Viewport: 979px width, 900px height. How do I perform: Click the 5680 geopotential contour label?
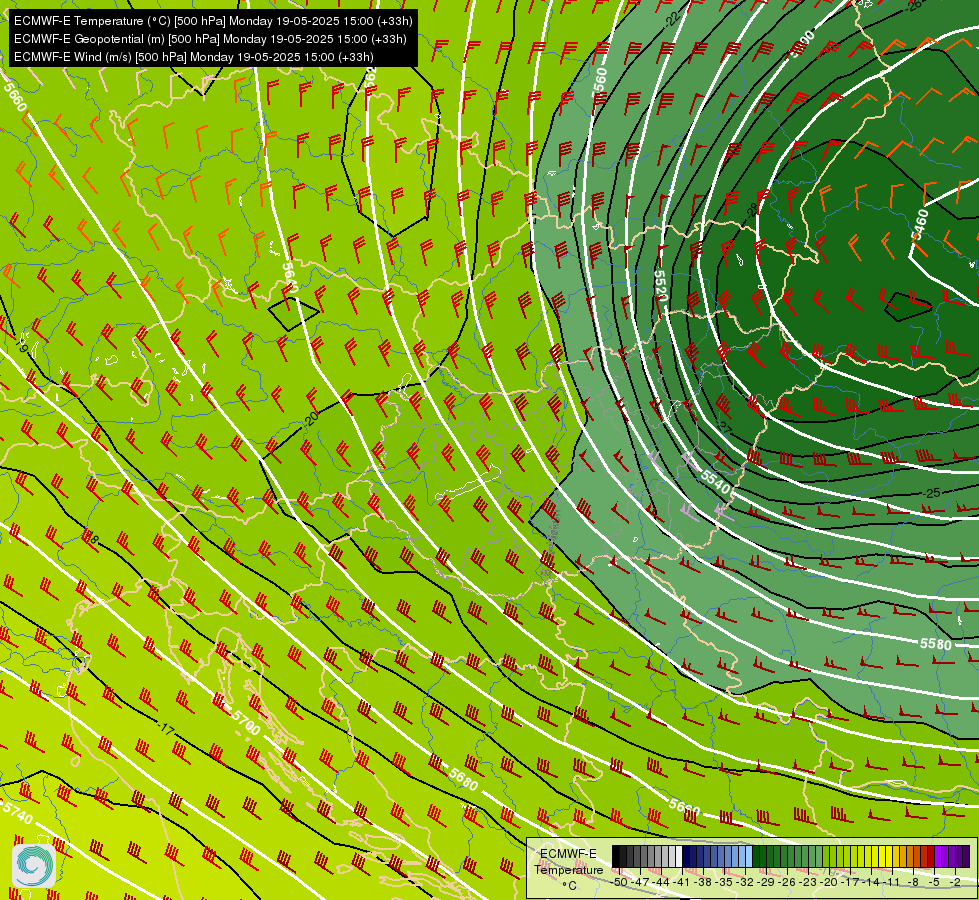(463, 779)
